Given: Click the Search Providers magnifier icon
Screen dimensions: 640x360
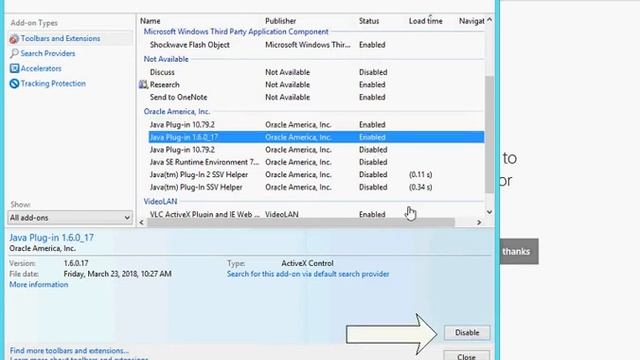Looking at the screenshot, I should coord(14,53).
